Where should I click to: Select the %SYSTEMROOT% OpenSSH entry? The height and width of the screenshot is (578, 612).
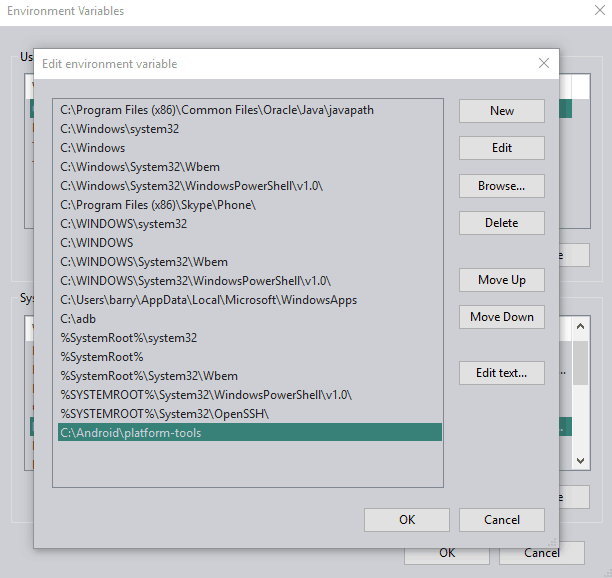tap(250, 414)
